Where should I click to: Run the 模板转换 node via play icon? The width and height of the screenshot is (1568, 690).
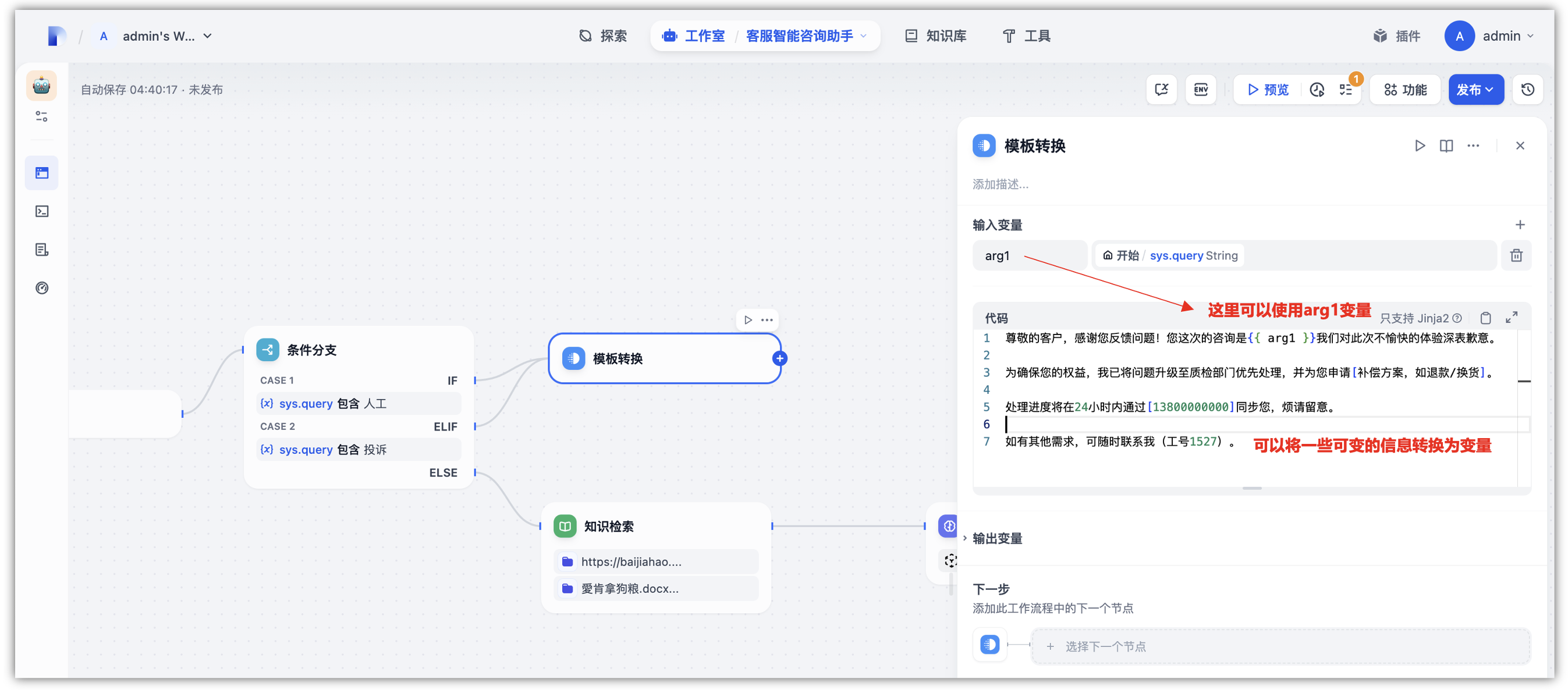(x=1419, y=145)
